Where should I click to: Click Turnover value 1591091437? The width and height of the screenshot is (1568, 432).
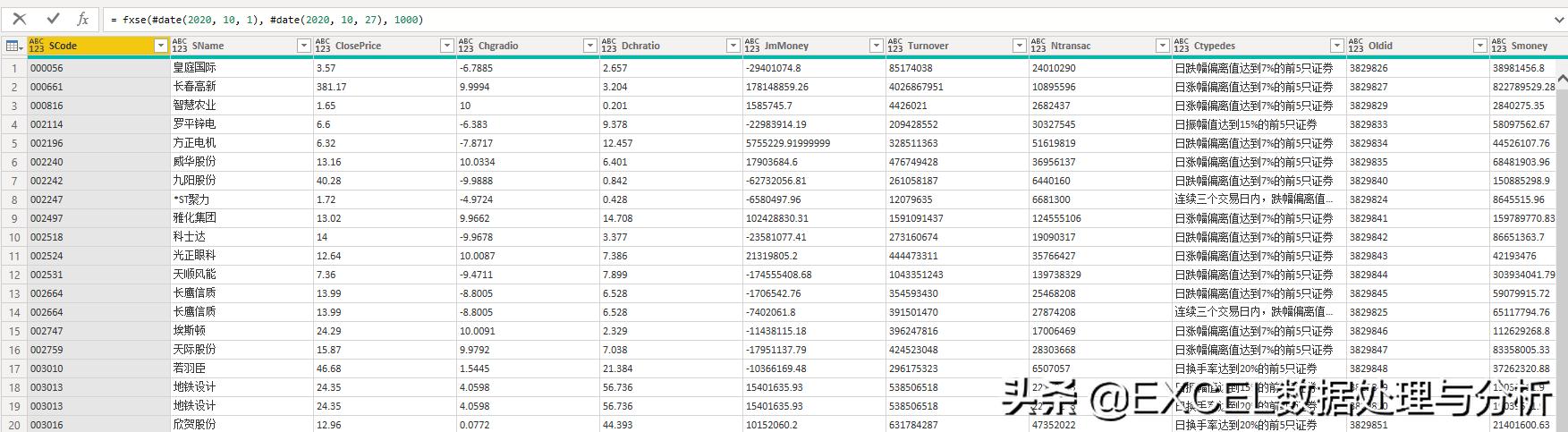[957, 218]
